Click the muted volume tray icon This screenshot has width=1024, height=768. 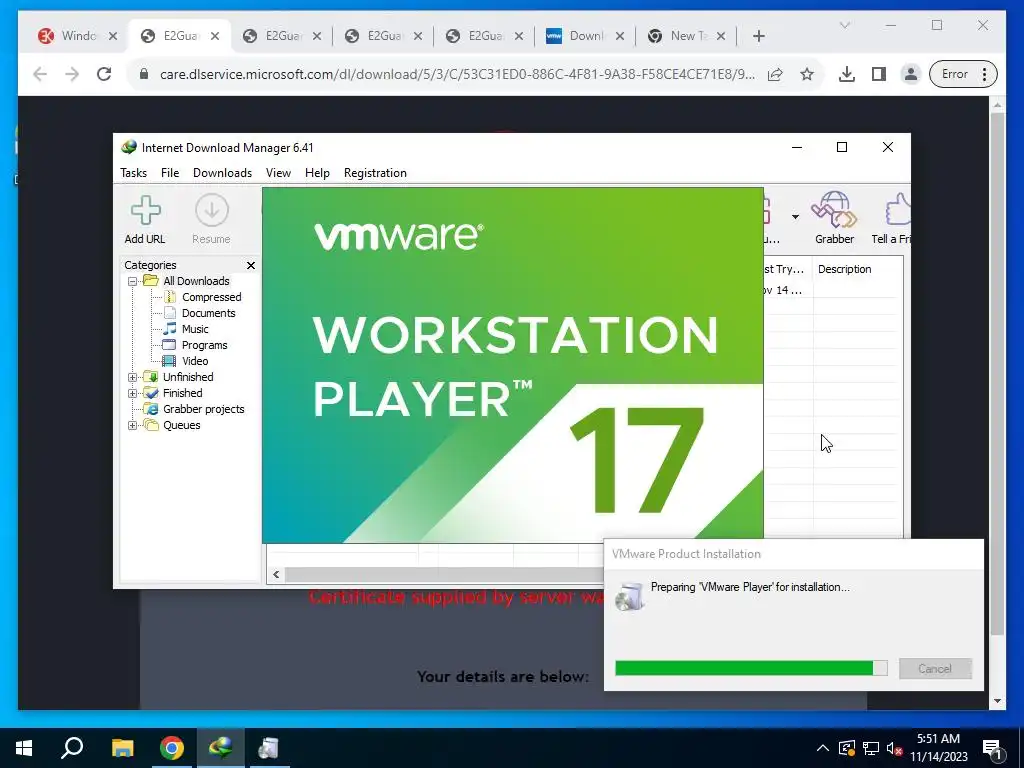(895, 748)
